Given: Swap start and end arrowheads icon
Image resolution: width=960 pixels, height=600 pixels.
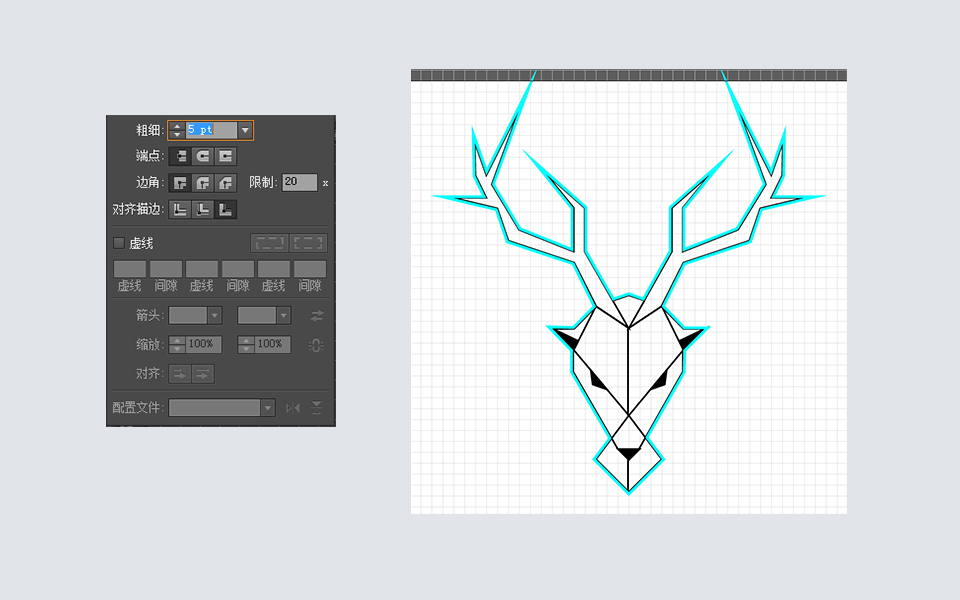Looking at the screenshot, I should [317, 316].
